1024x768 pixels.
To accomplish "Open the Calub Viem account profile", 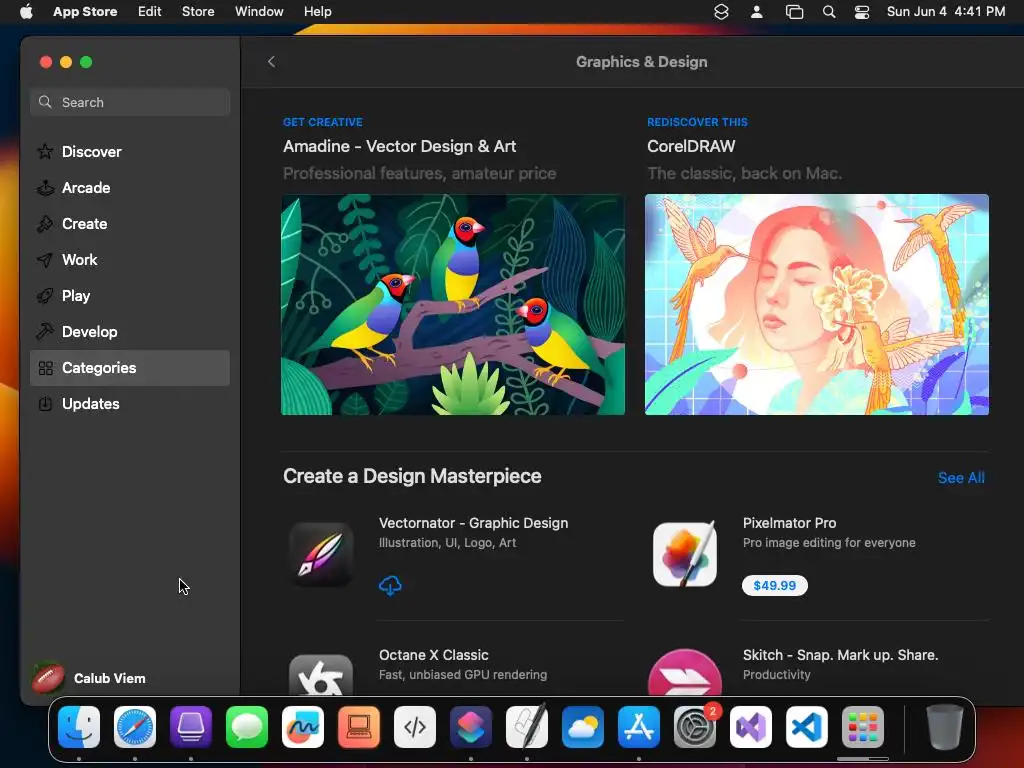I will [x=89, y=679].
